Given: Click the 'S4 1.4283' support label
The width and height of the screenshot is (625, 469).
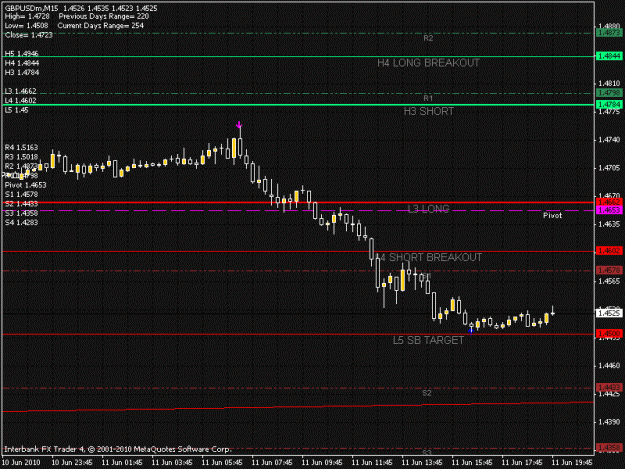Looking at the screenshot, I should click(22, 223).
